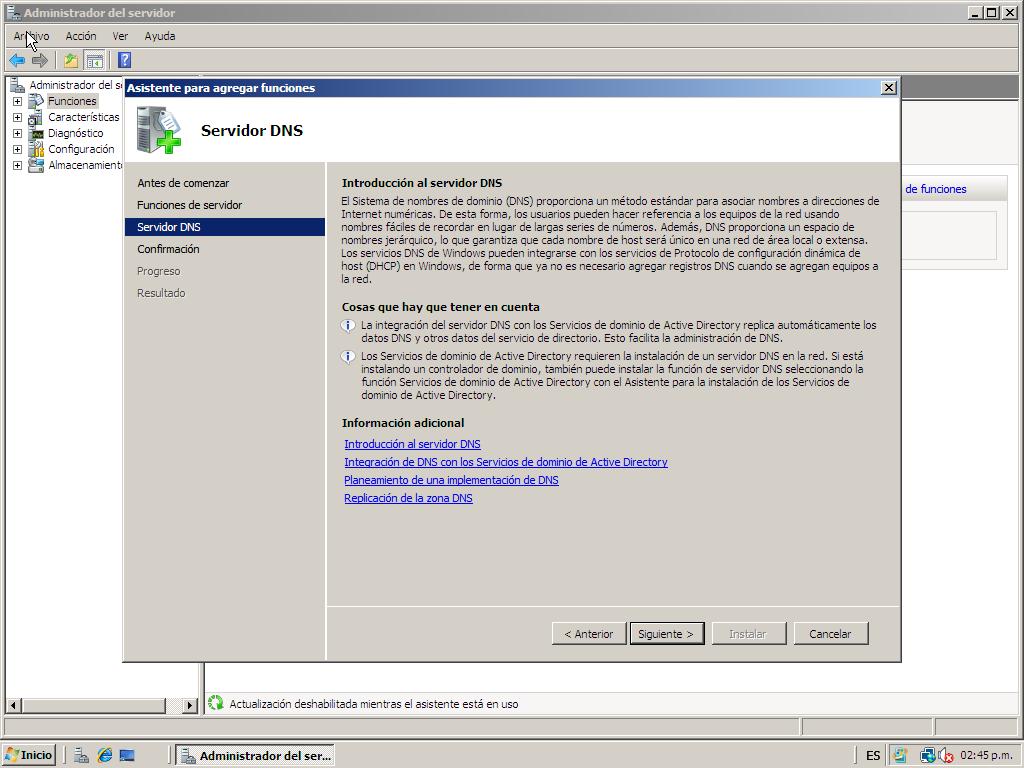Click the muted volume tray icon
The image size is (1024, 768).
click(946, 756)
